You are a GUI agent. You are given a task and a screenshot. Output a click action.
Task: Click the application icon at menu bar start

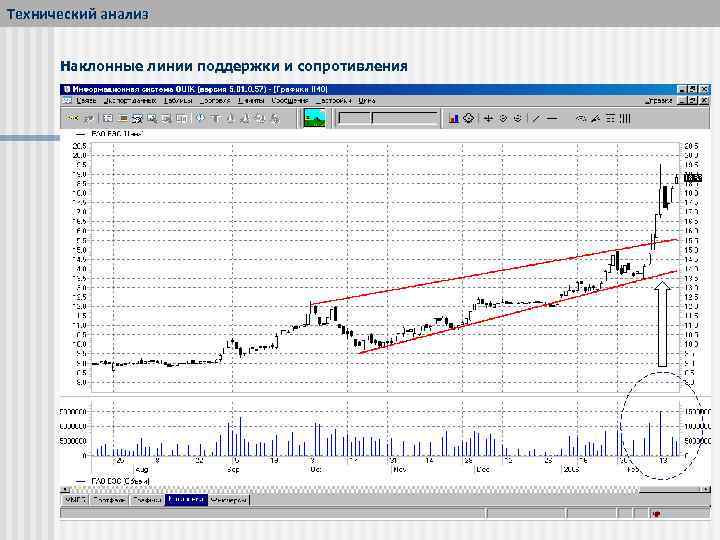[x=67, y=101]
